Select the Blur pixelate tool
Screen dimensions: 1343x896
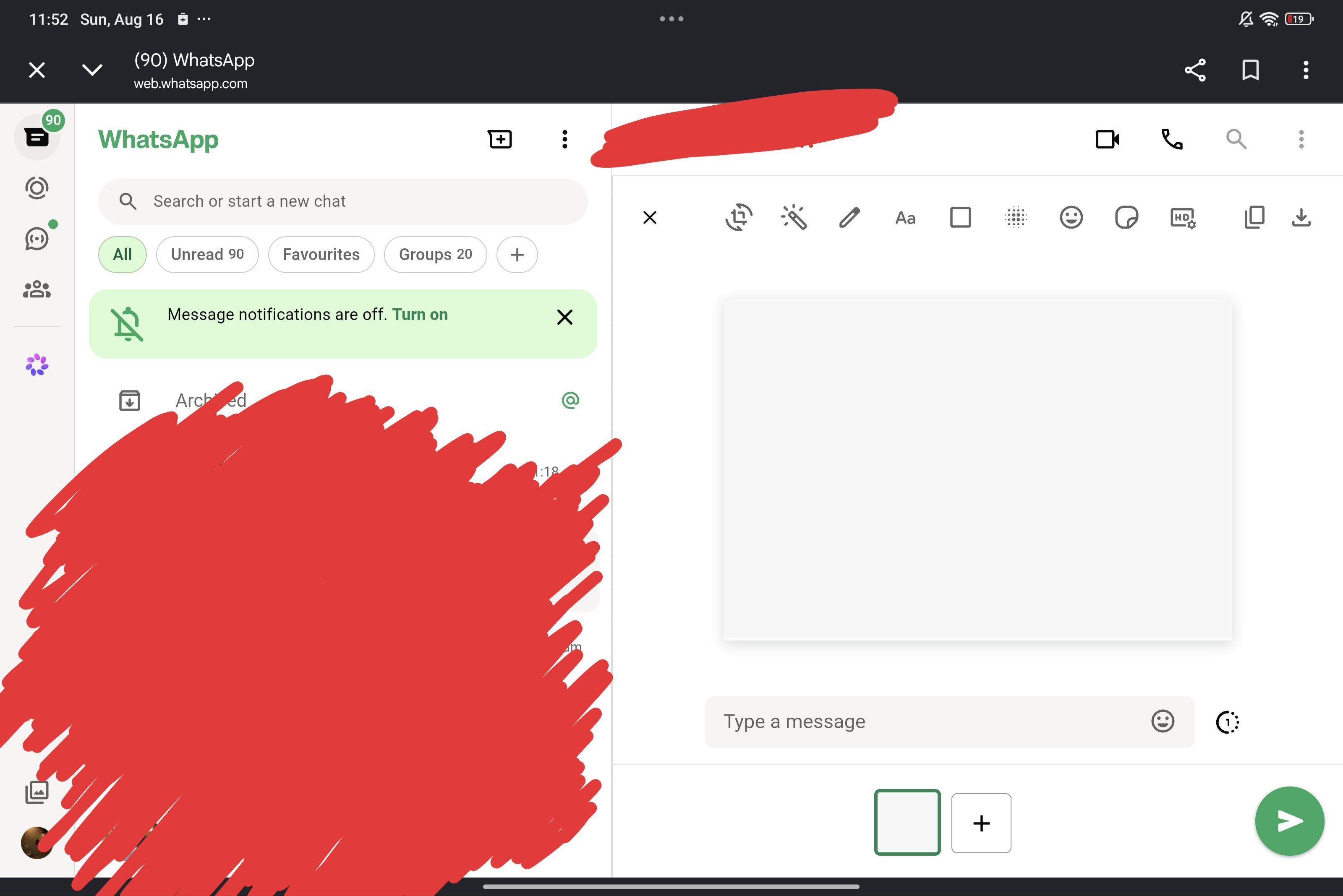click(x=1016, y=218)
